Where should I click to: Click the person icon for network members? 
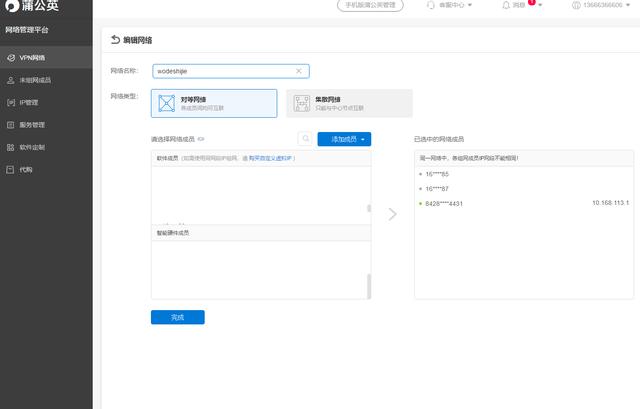click(11, 80)
